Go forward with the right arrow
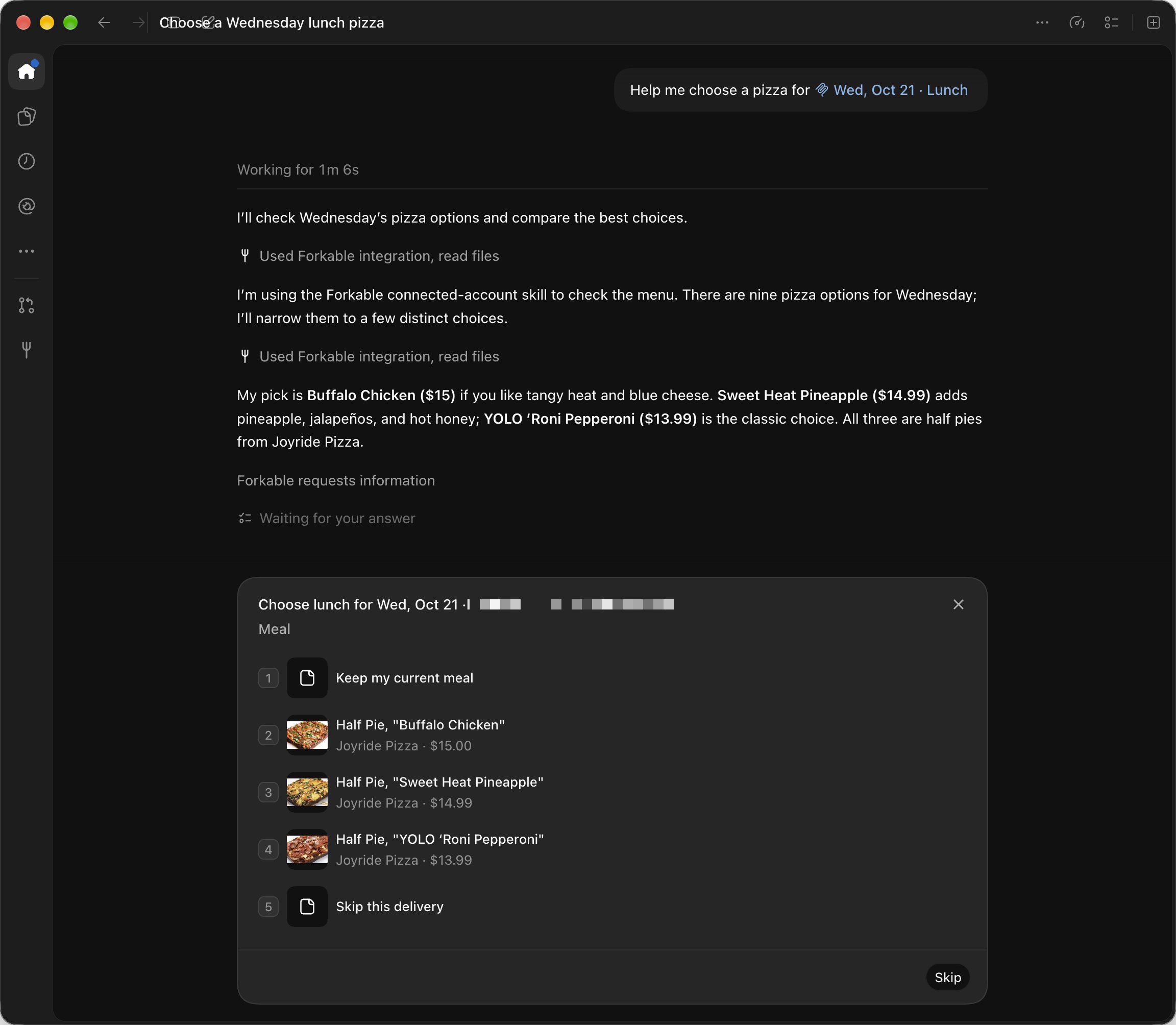 [138, 22]
